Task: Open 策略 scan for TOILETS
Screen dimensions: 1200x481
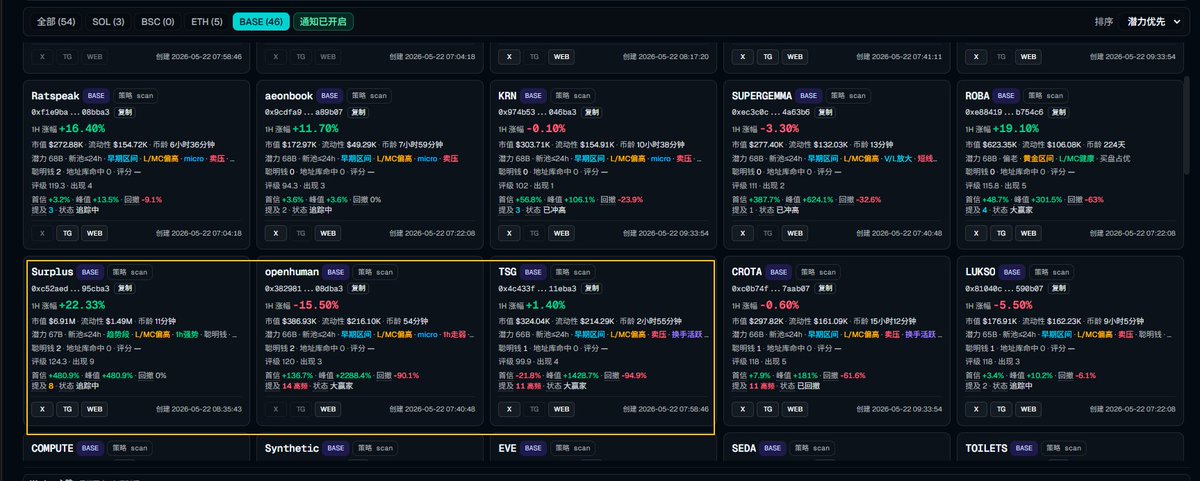Action: [1066, 449]
